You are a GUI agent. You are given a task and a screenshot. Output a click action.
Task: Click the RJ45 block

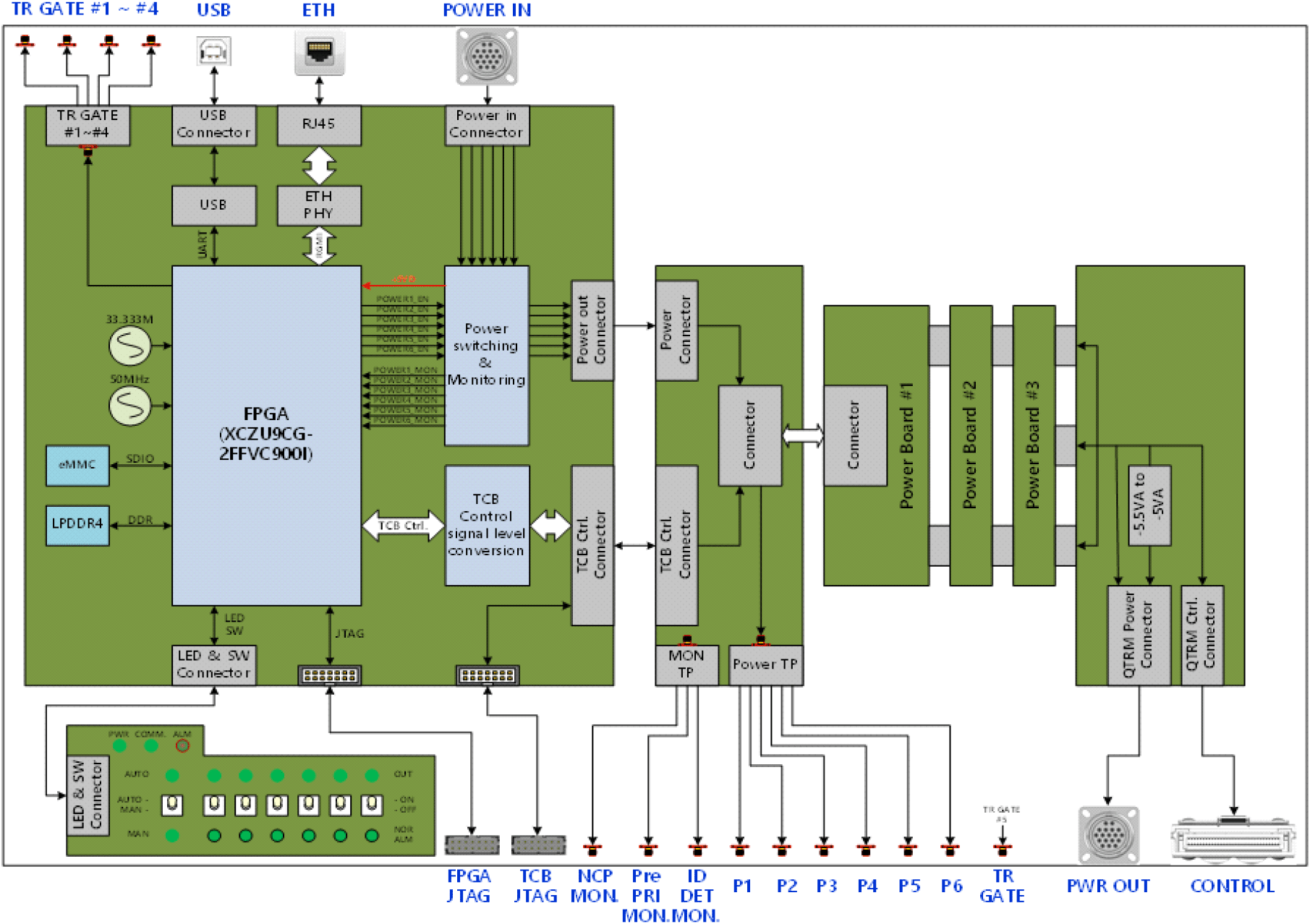(319, 125)
